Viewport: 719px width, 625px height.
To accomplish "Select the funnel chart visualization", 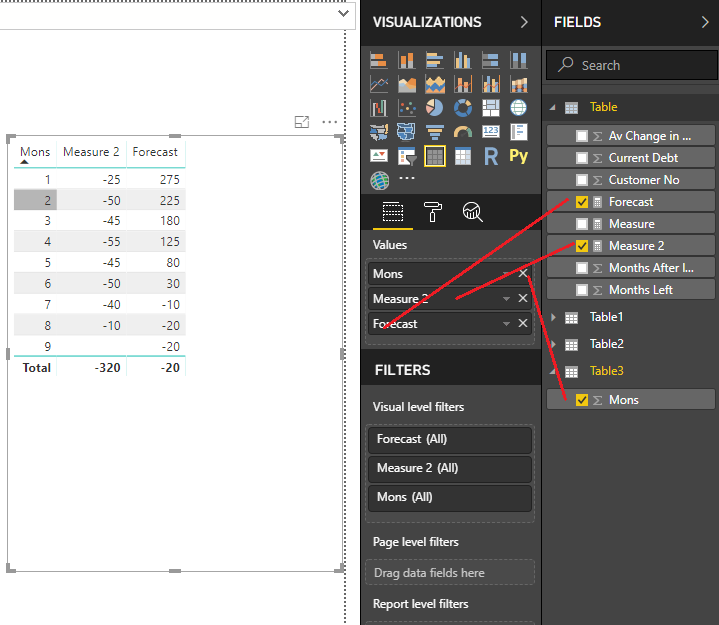I will (x=435, y=132).
